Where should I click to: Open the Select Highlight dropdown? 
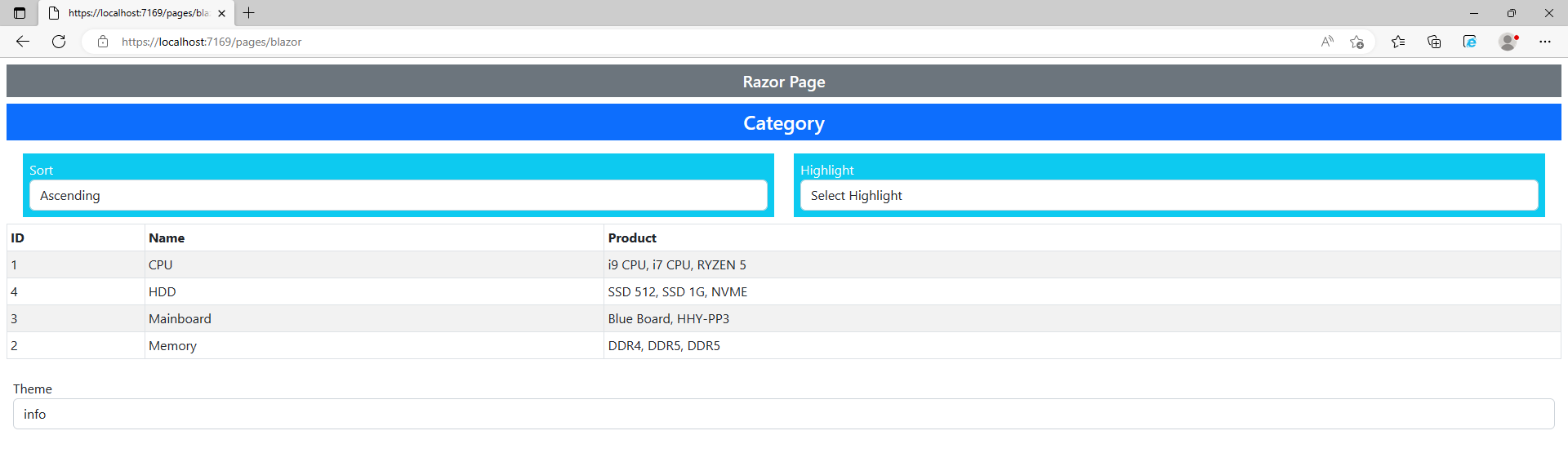(x=1169, y=196)
